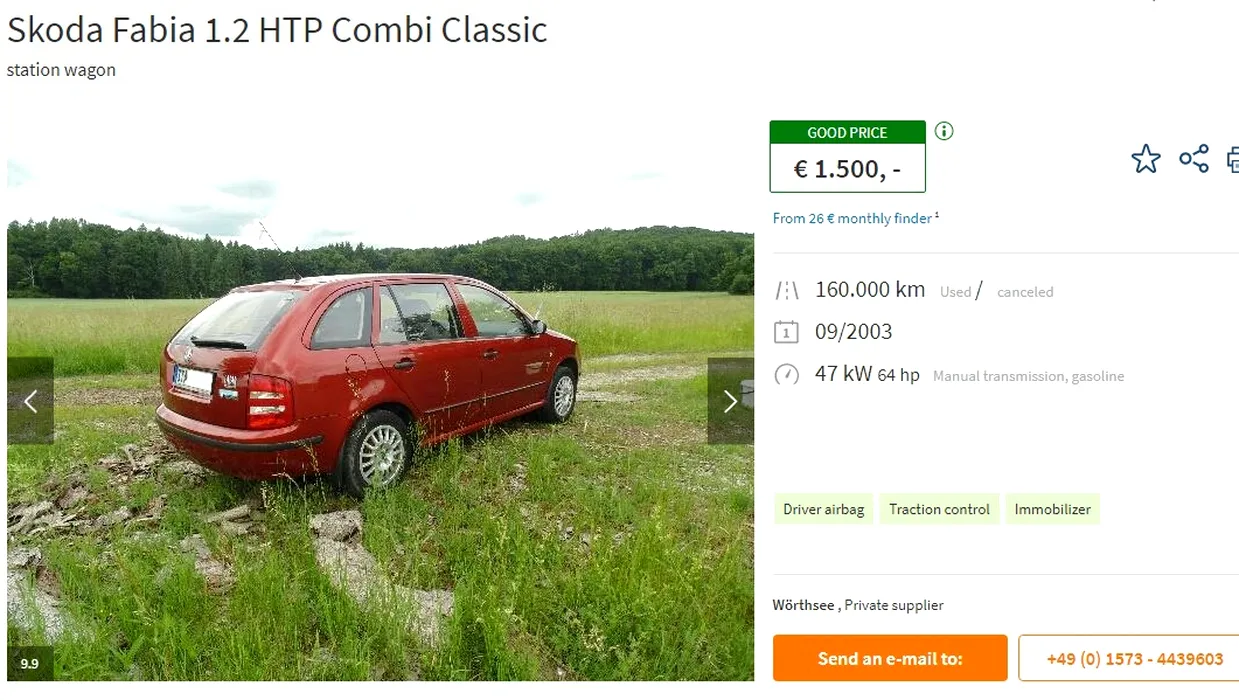Open the Good Price info icon

point(944,131)
